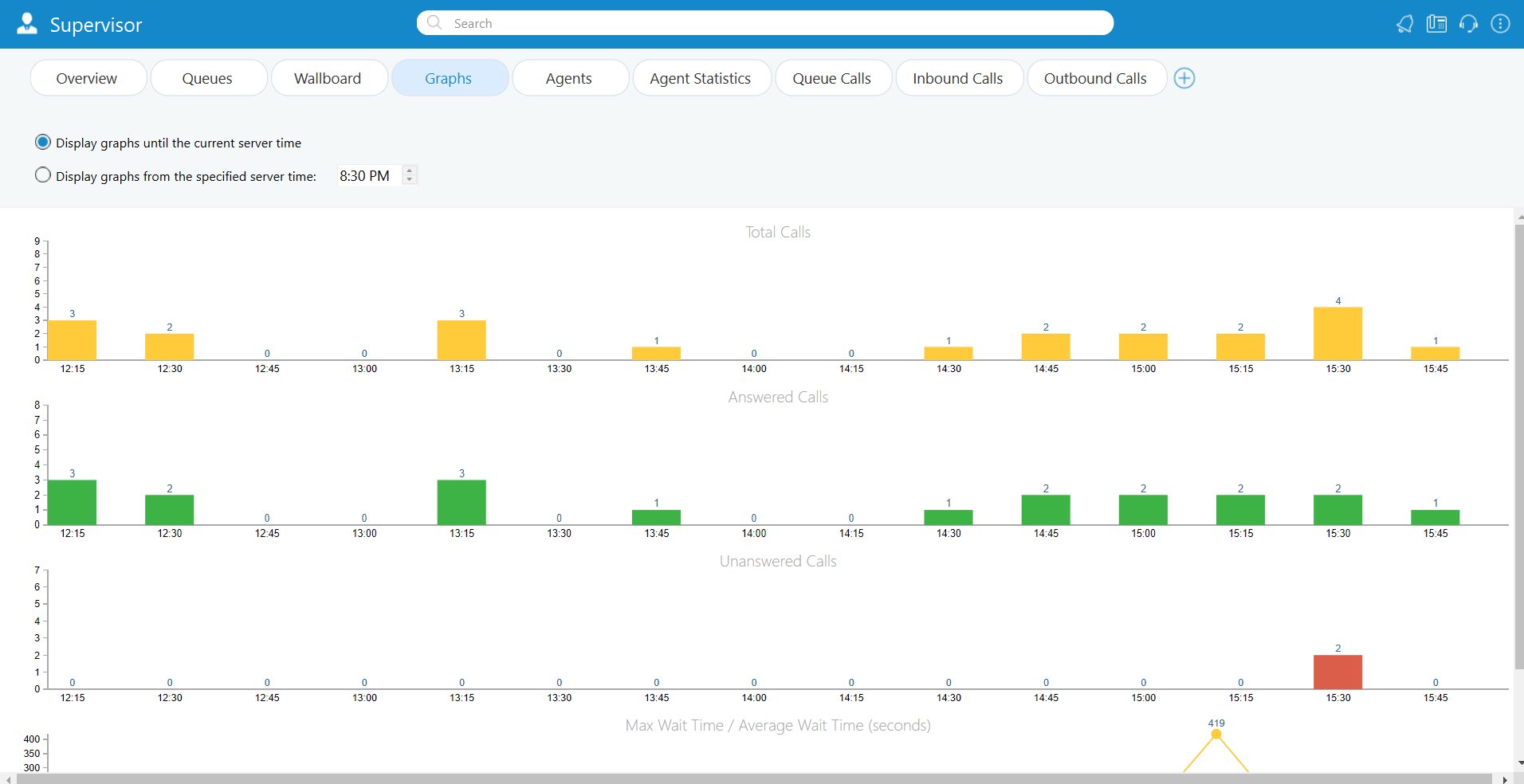Click the 8:30 PM time field
The height and width of the screenshot is (784, 1524).
point(369,175)
